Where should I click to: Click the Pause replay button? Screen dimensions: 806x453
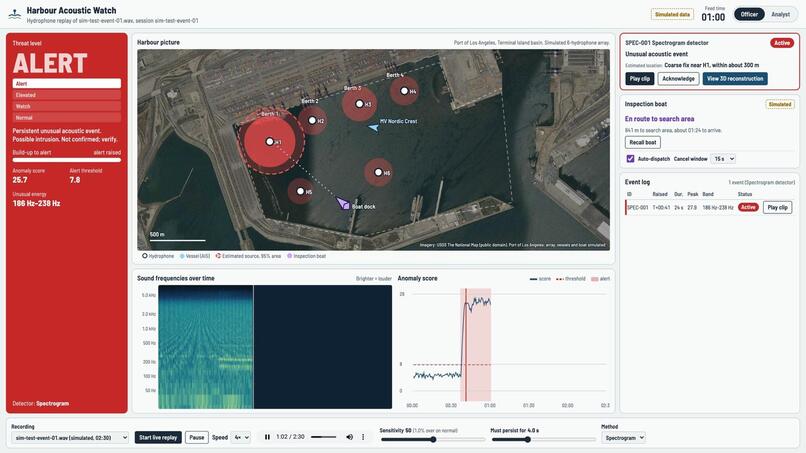tap(197, 438)
